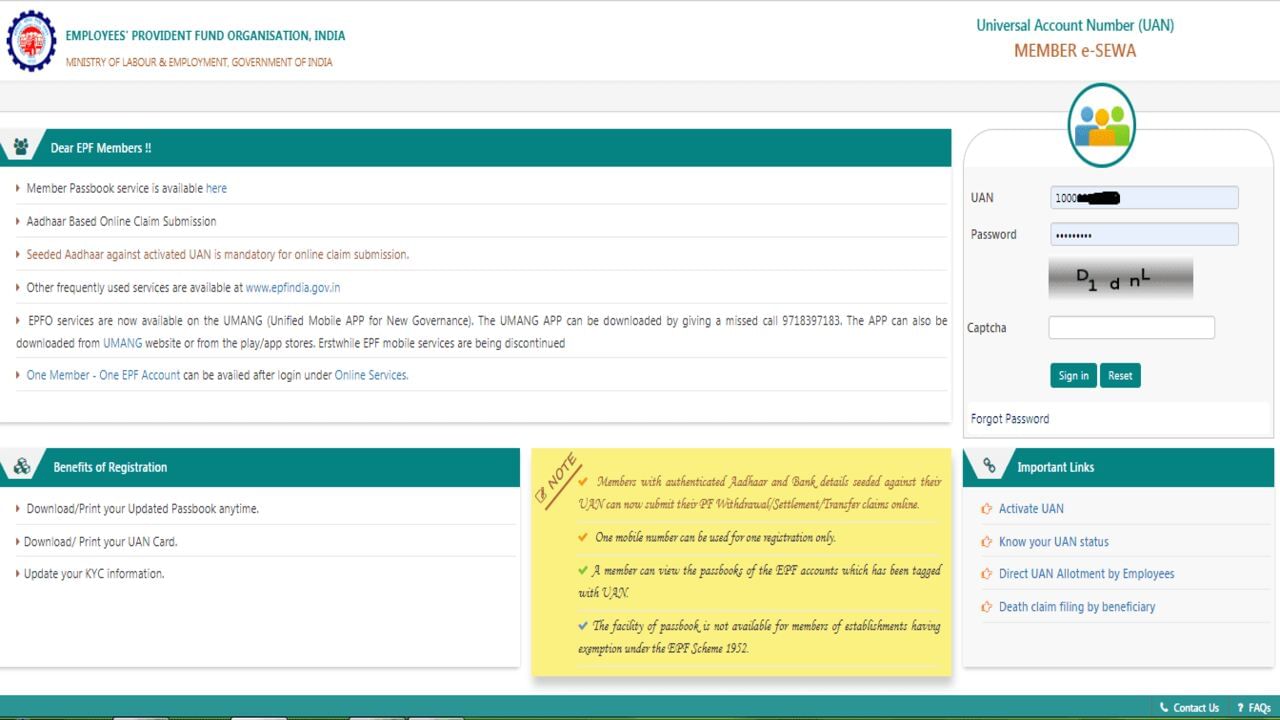
Task: Open the www.epfindia.gov.in link
Action: click(293, 287)
